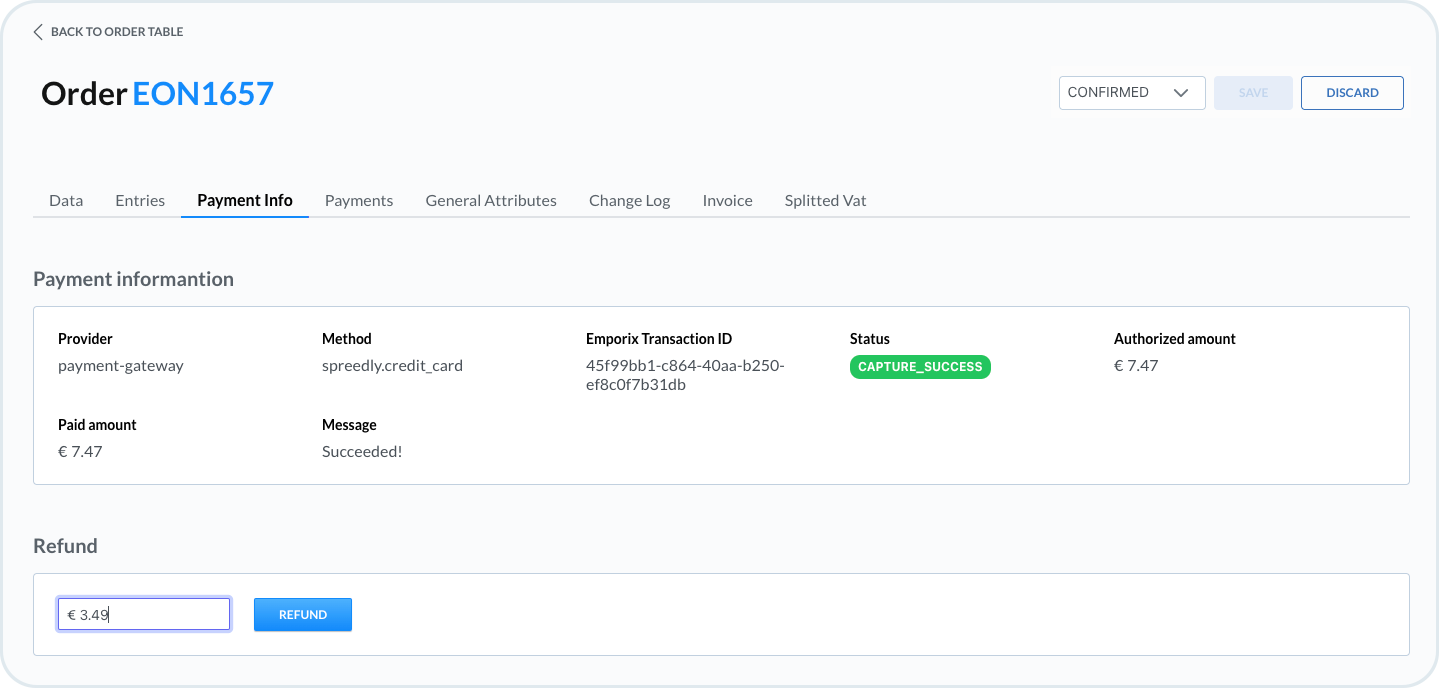Click the order number EON1657
Screen dimensions: 1439x688
[203, 94]
